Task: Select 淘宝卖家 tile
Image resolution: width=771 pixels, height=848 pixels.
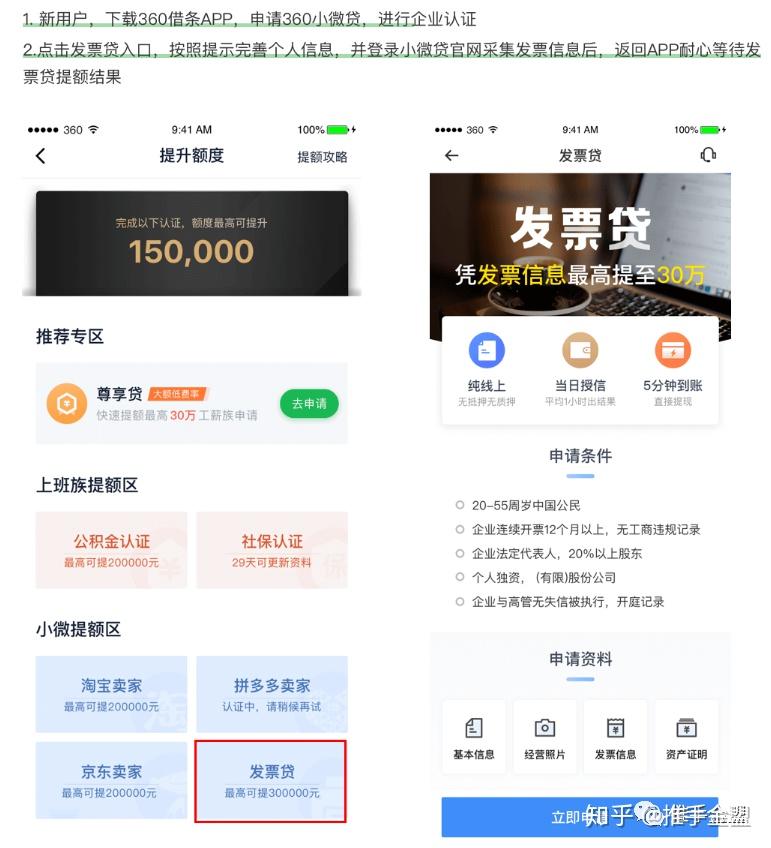Action: point(111,694)
